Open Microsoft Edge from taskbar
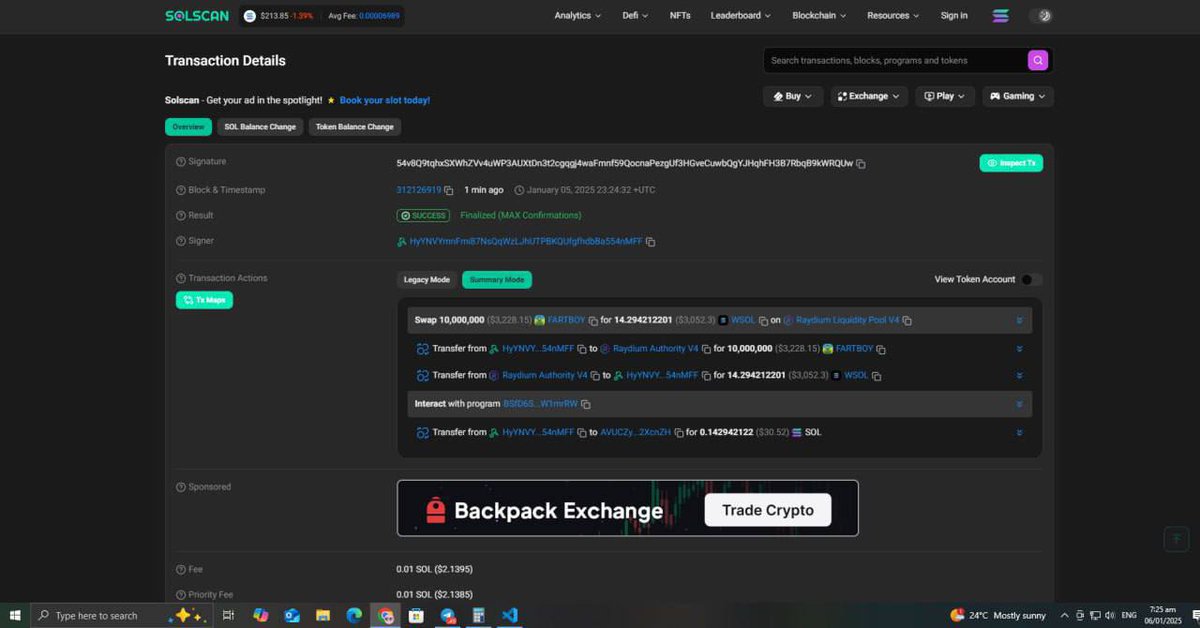Viewport: 1200px width, 628px height. tap(353, 615)
